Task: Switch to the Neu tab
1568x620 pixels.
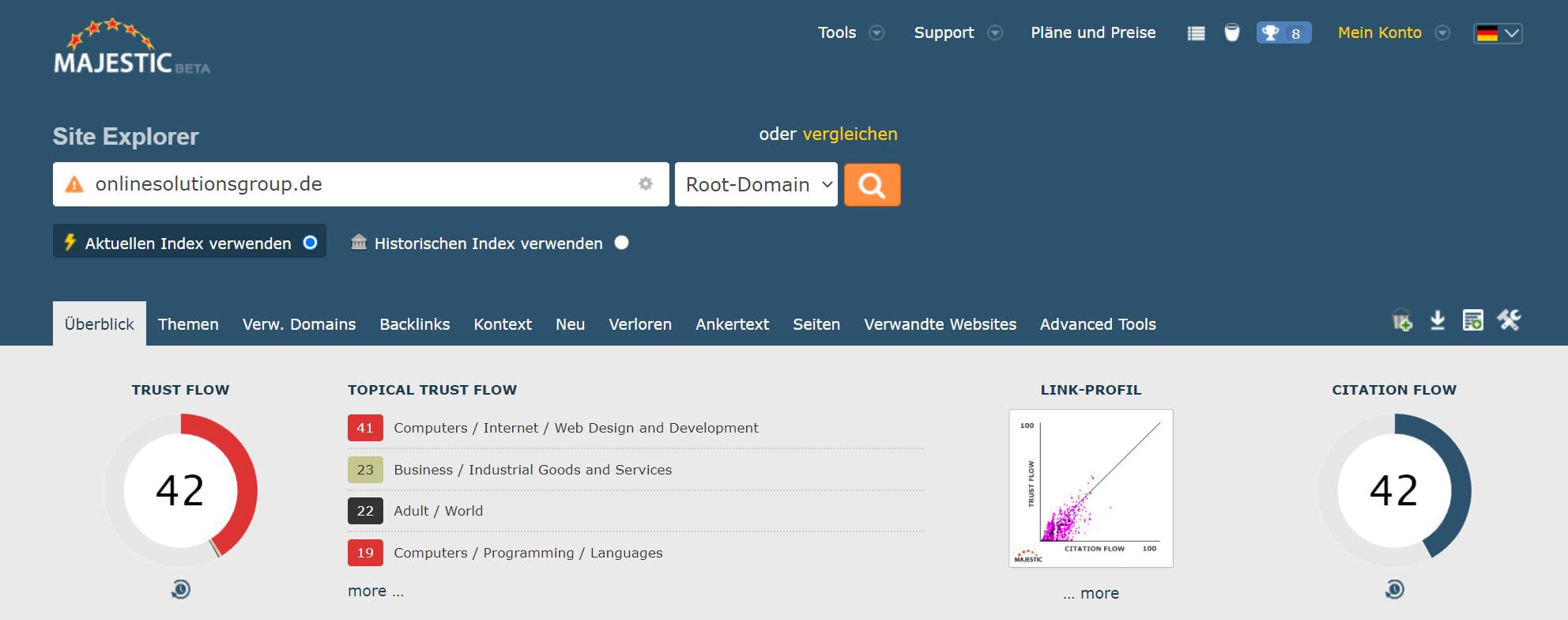Action: (x=570, y=324)
